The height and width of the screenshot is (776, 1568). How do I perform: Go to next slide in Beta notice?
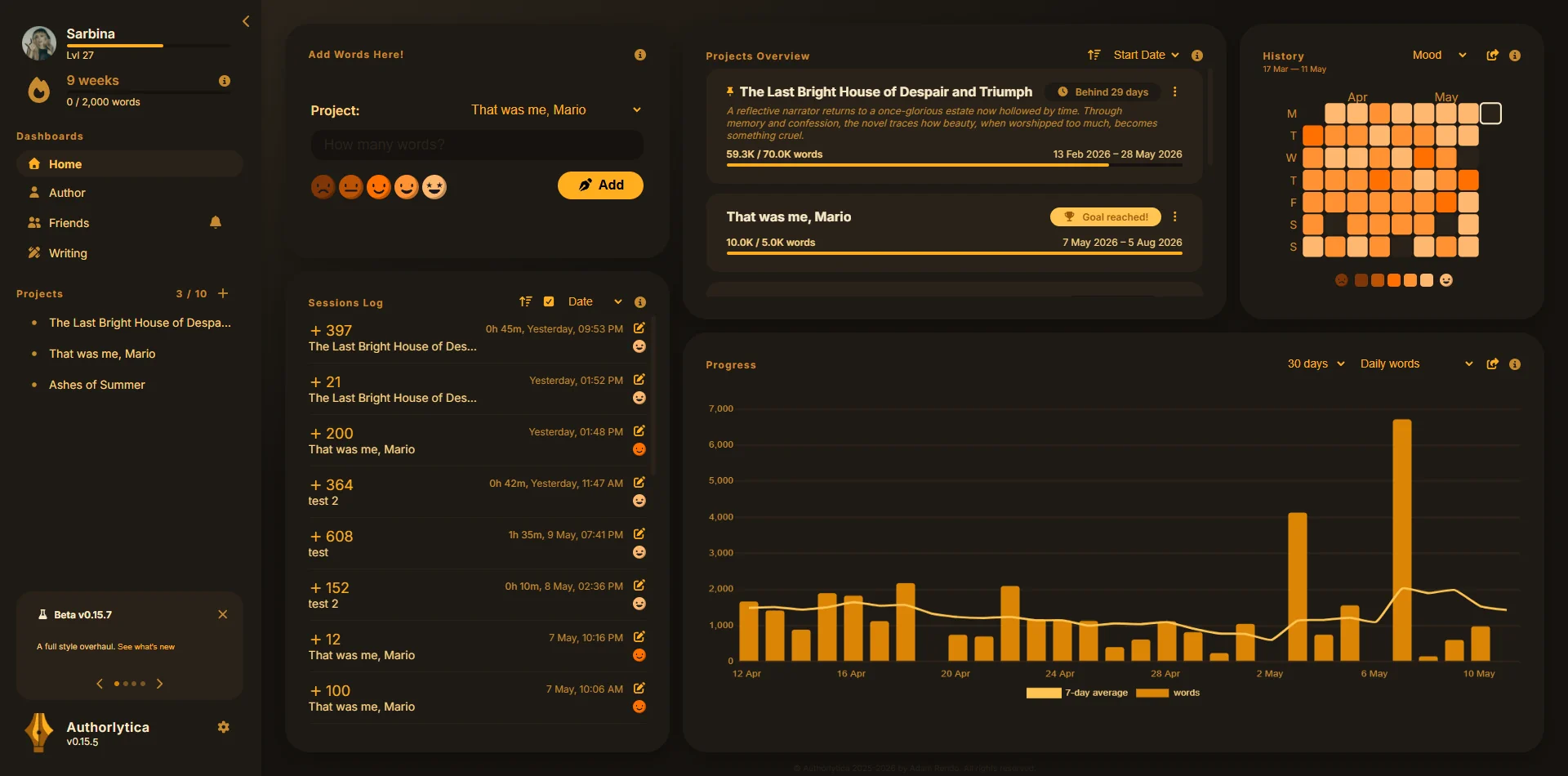160,684
